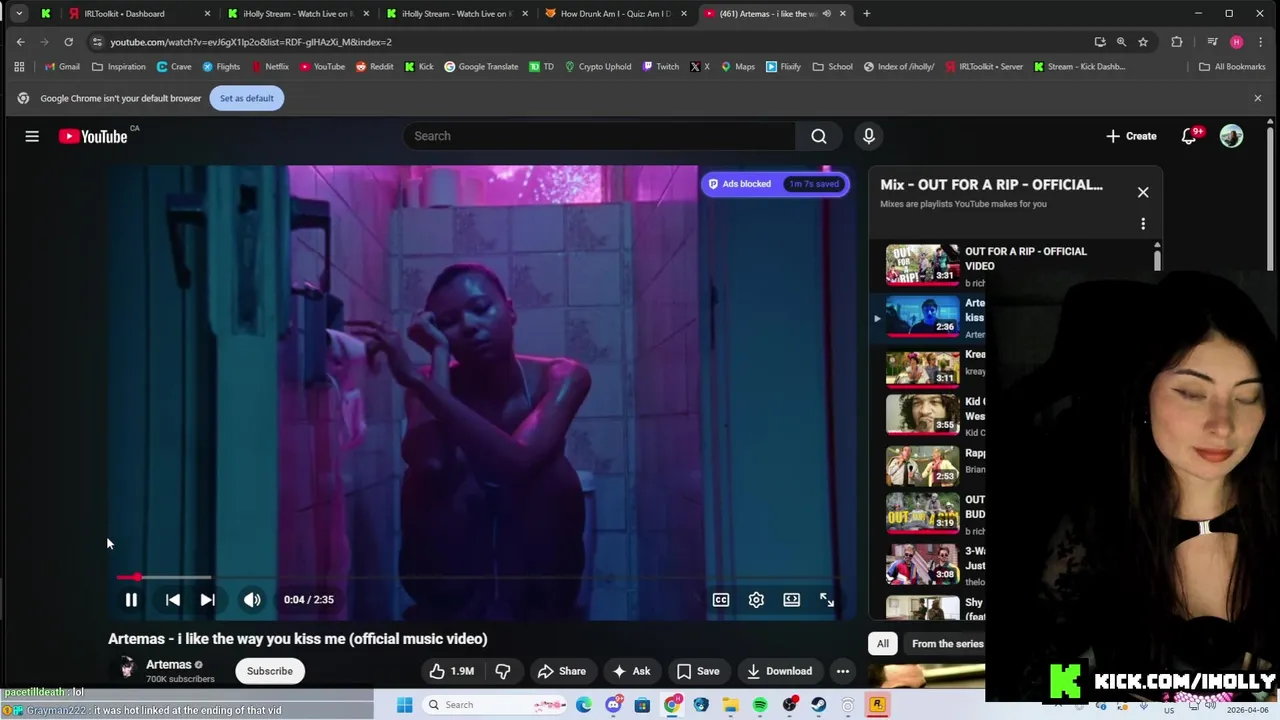Open the Inspiration bookmarks folder
The width and height of the screenshot is (1280, 720).
(119, 67)
